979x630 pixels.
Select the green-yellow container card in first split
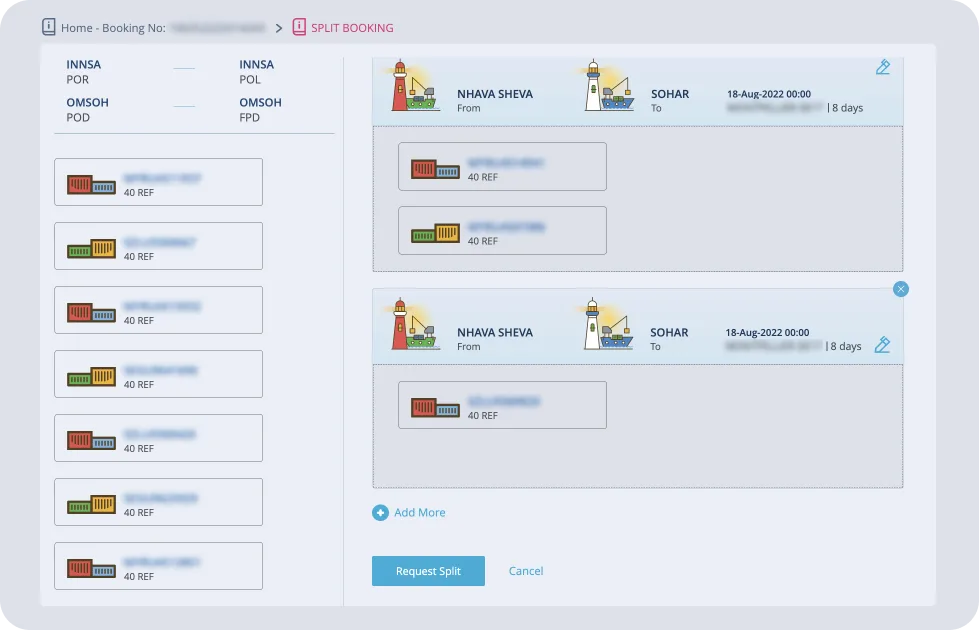point(502,230)
